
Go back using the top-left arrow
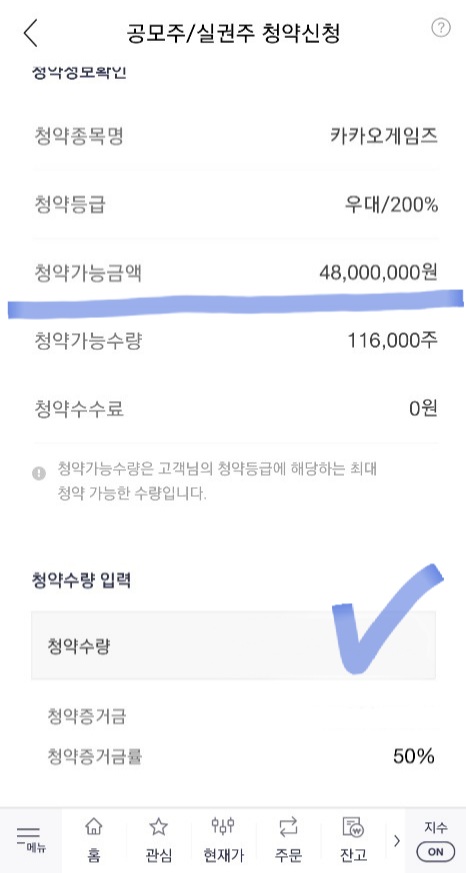pyautogui.click(x=31, y=32)
